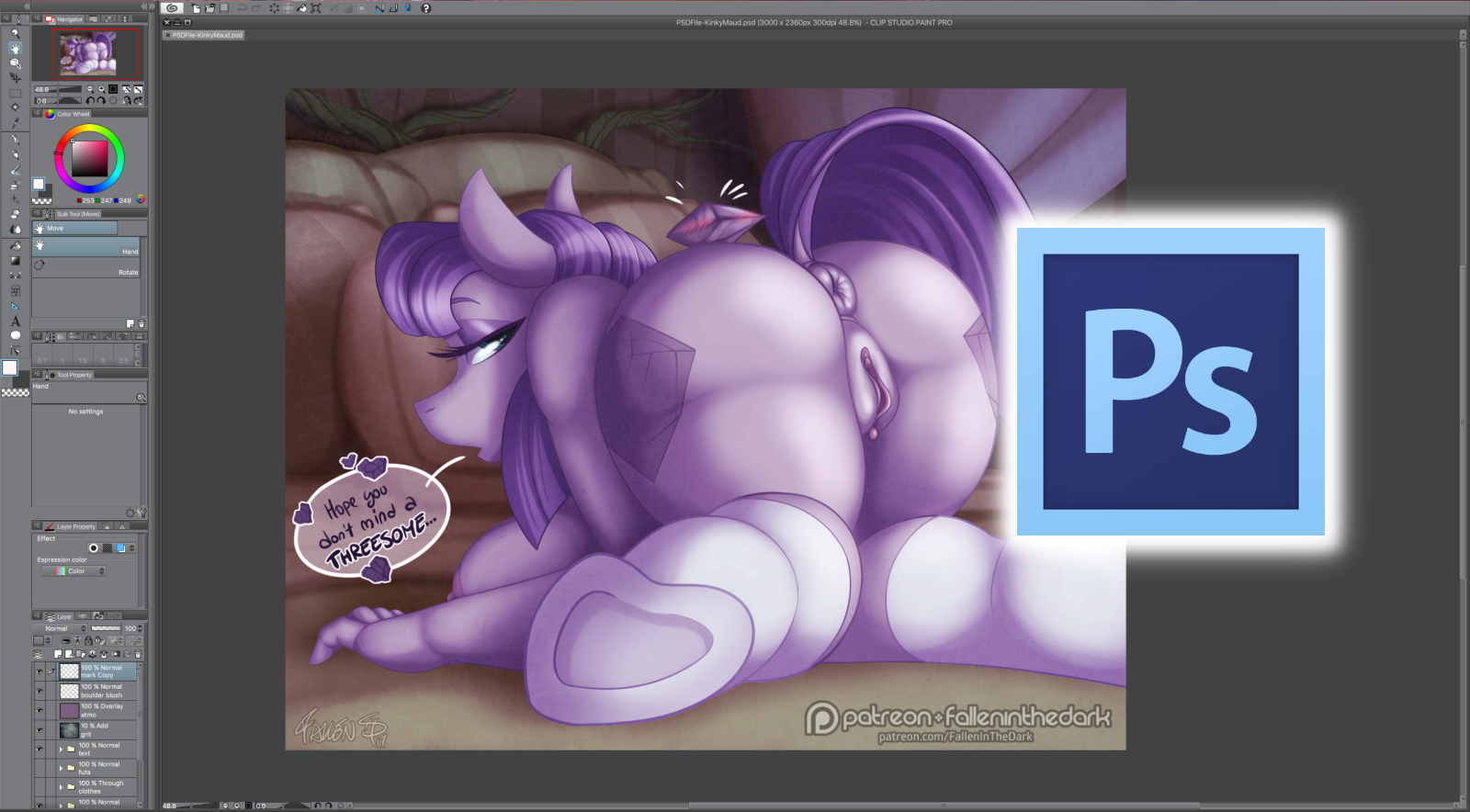Select the Airbrush tool

tap(15, 185)
